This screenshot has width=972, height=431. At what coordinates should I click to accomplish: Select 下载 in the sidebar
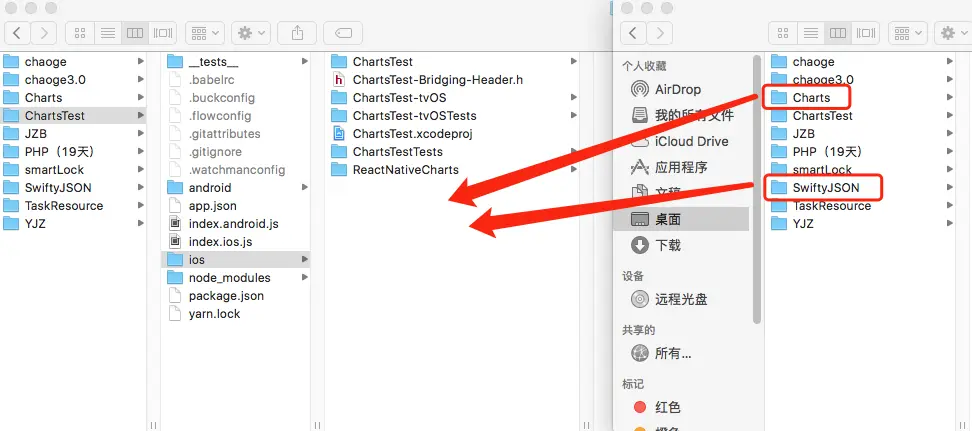point(668,246)
